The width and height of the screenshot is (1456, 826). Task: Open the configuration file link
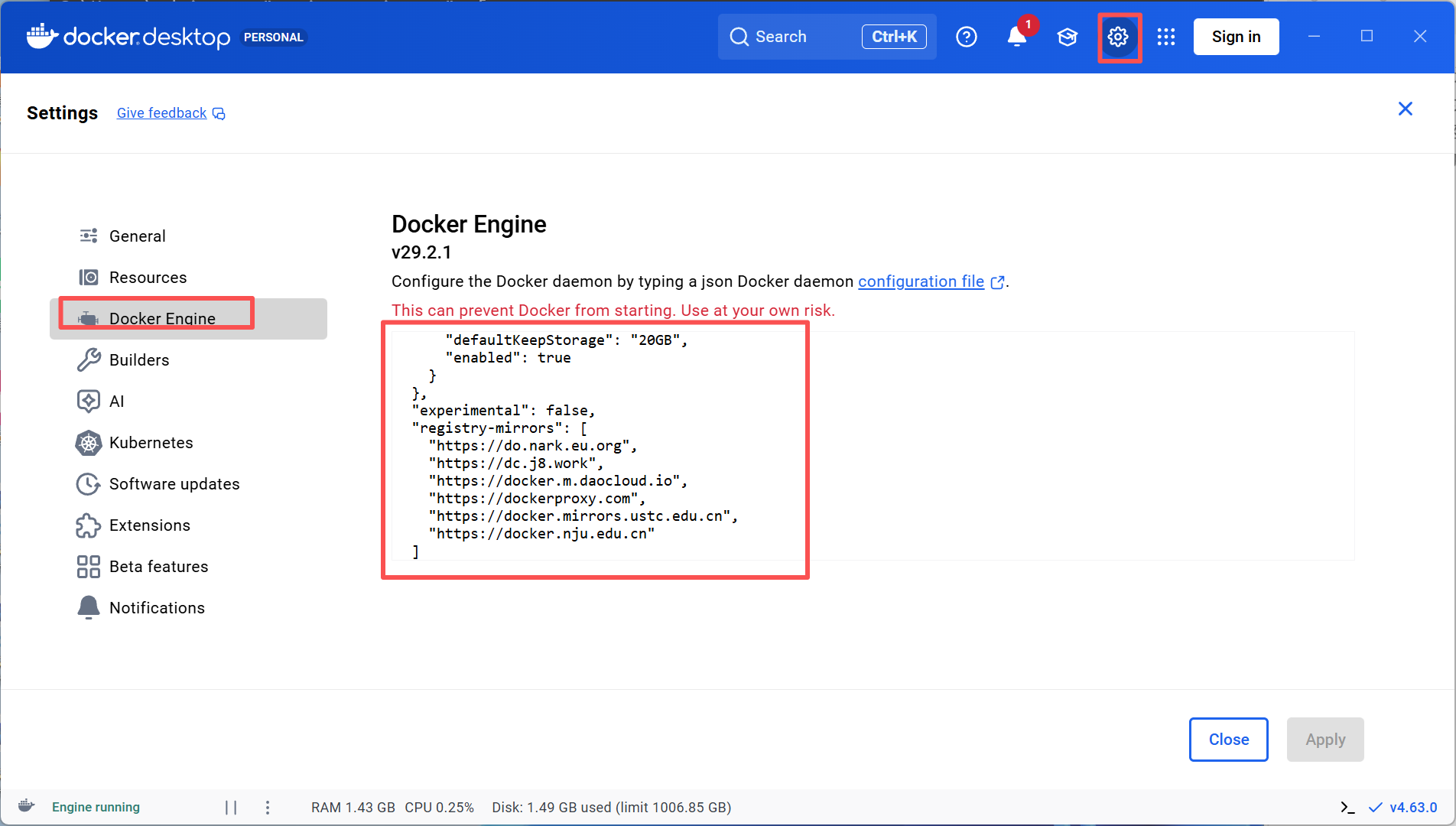921,281
